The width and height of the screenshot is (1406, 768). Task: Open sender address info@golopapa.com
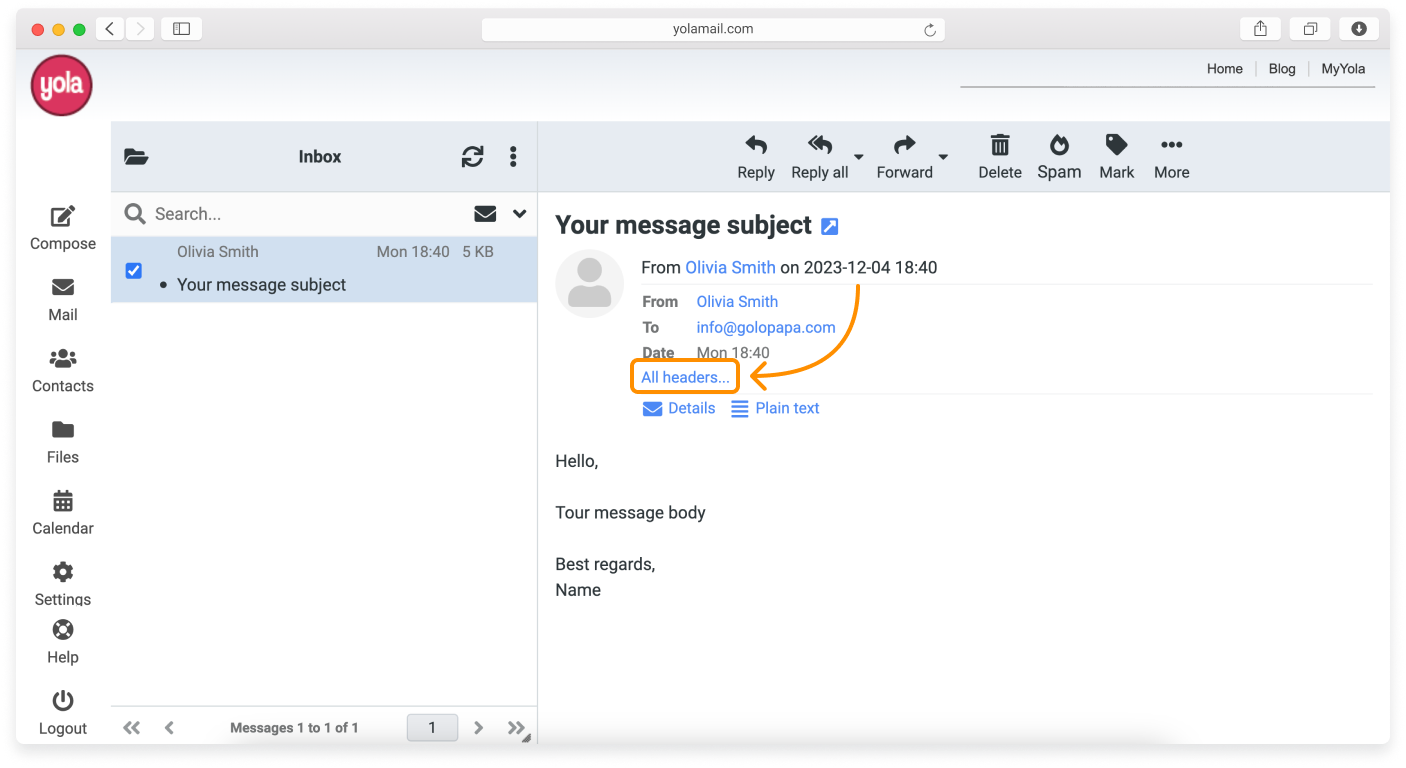[765, 327]
